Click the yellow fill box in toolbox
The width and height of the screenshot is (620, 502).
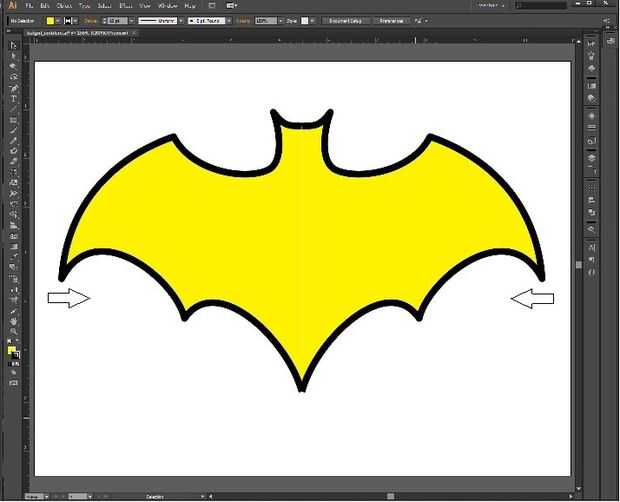pos(11,350)
